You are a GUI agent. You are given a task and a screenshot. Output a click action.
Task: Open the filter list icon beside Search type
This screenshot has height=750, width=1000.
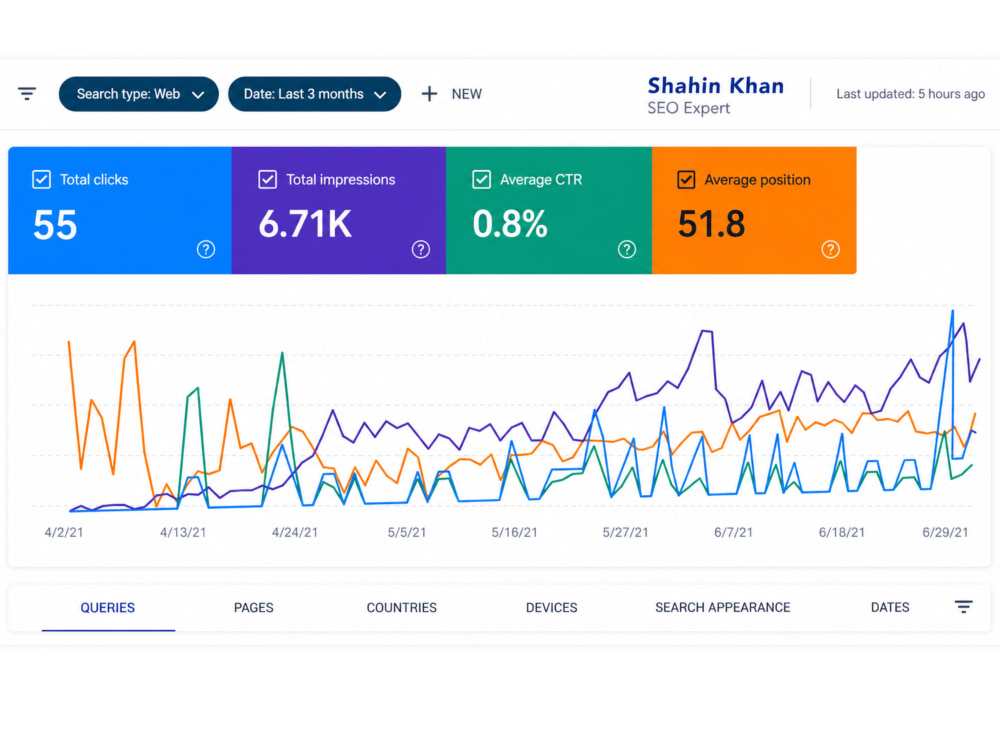[x=27, y=94]
